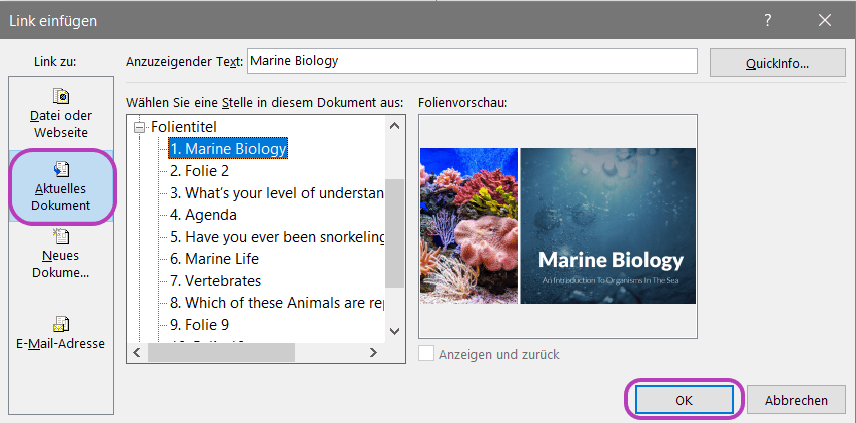Select the Neues Dokument link option
Viewport: 856px width, 423px height.
60,253
